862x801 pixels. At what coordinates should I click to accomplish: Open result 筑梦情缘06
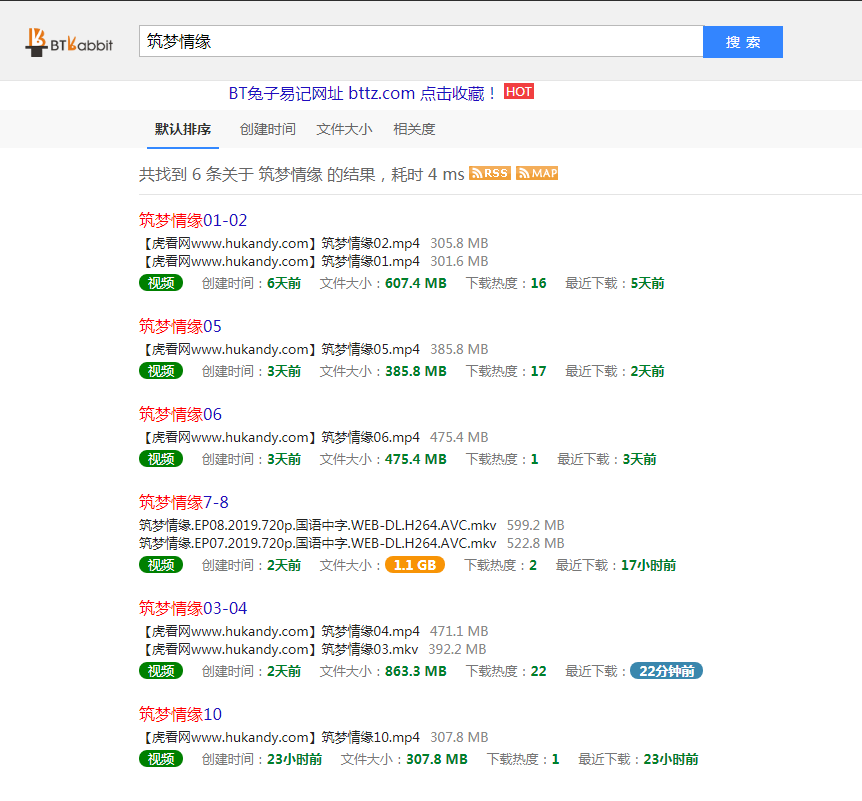coord(180,415)
